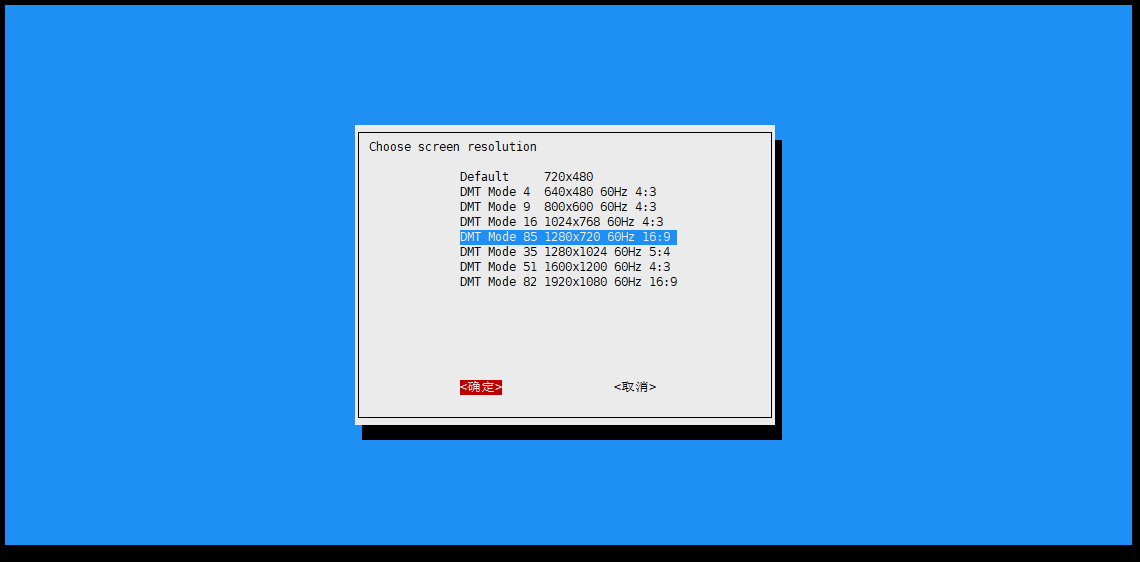The width and height of the screenshot is (1140, 562).
Task: Pick DMT Mode 9 800x600 60Hz
Action: [558, 207]
